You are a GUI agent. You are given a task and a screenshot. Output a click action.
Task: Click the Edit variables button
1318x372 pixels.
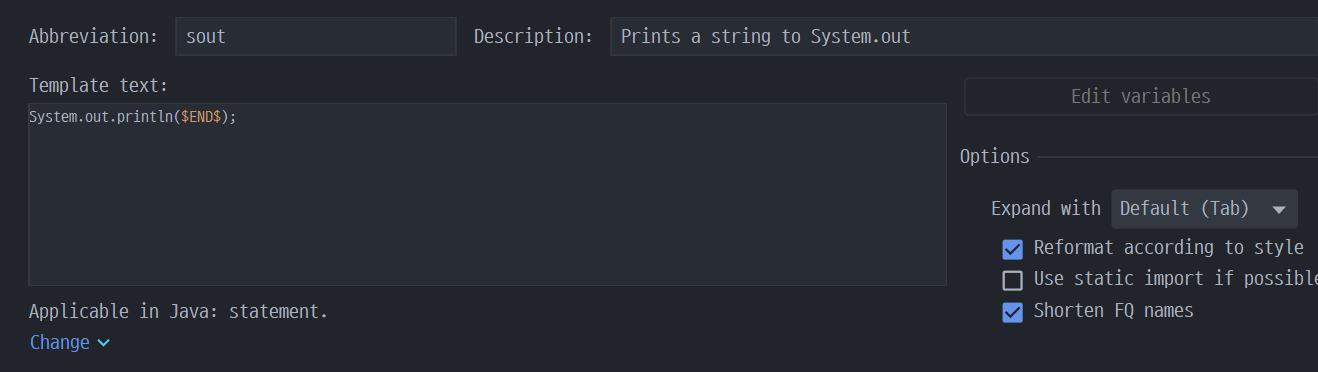[1141, 97]
